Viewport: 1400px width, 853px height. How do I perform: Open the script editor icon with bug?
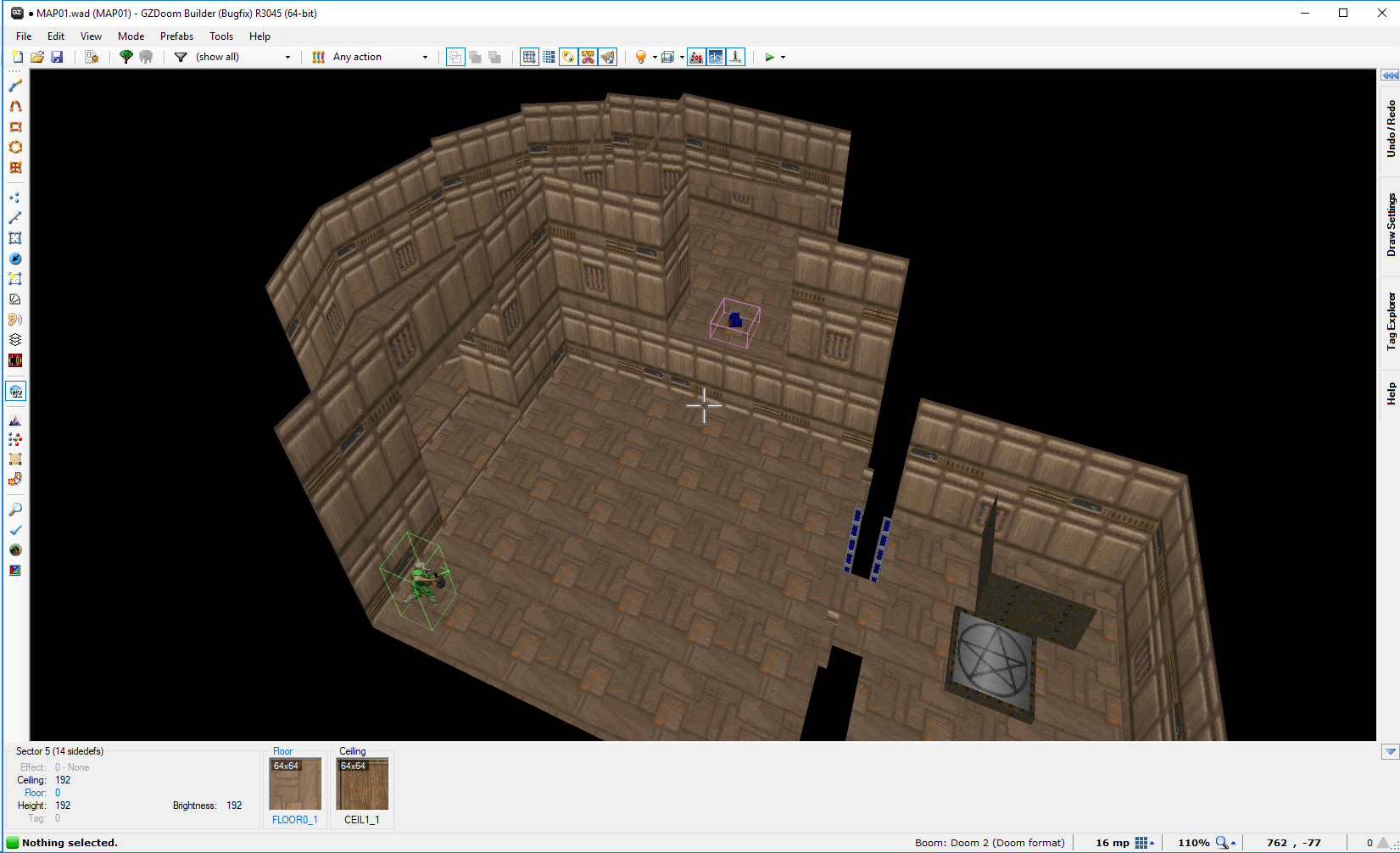click(92, 57)
